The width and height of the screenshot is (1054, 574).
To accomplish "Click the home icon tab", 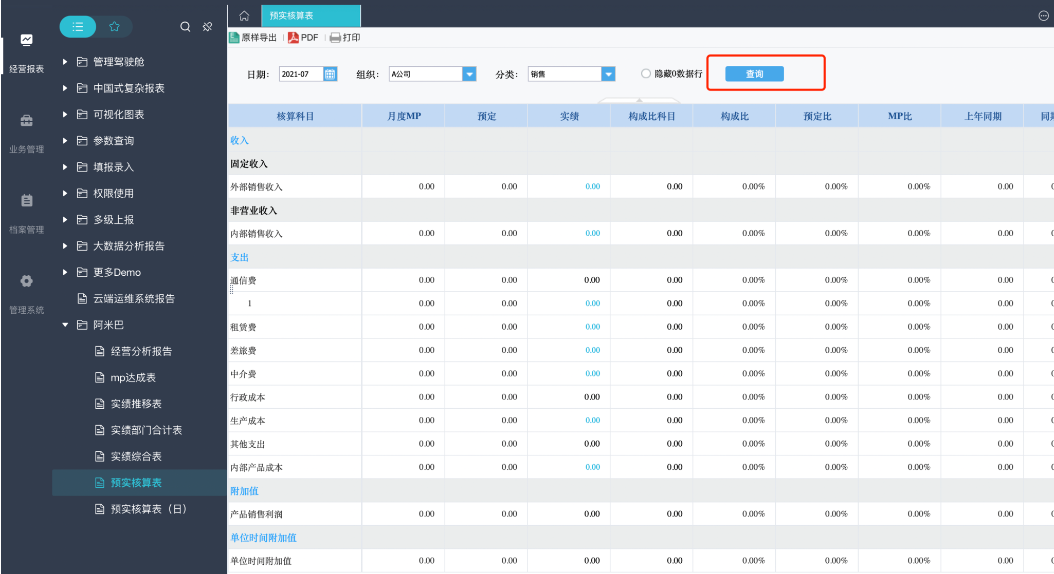I will 244,15.
